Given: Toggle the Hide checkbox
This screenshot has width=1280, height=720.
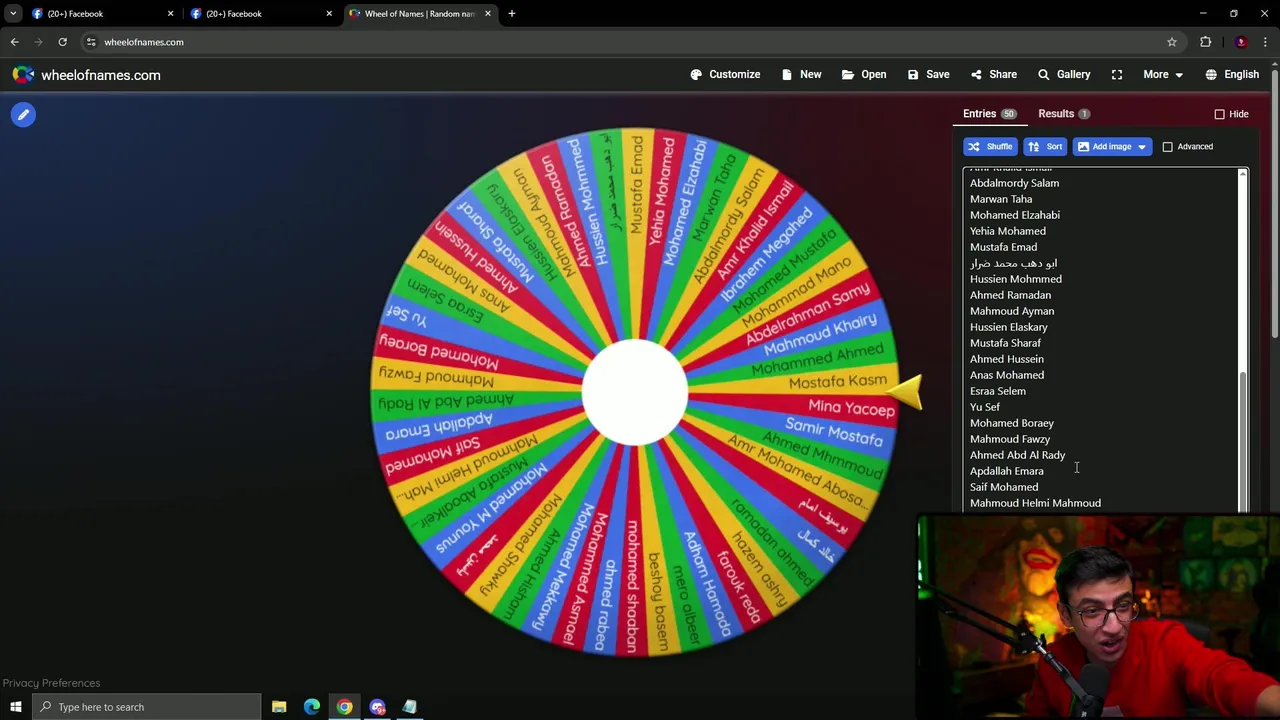Looking at the screenshot, I should pyautogui.click(x=1219, y=114).
